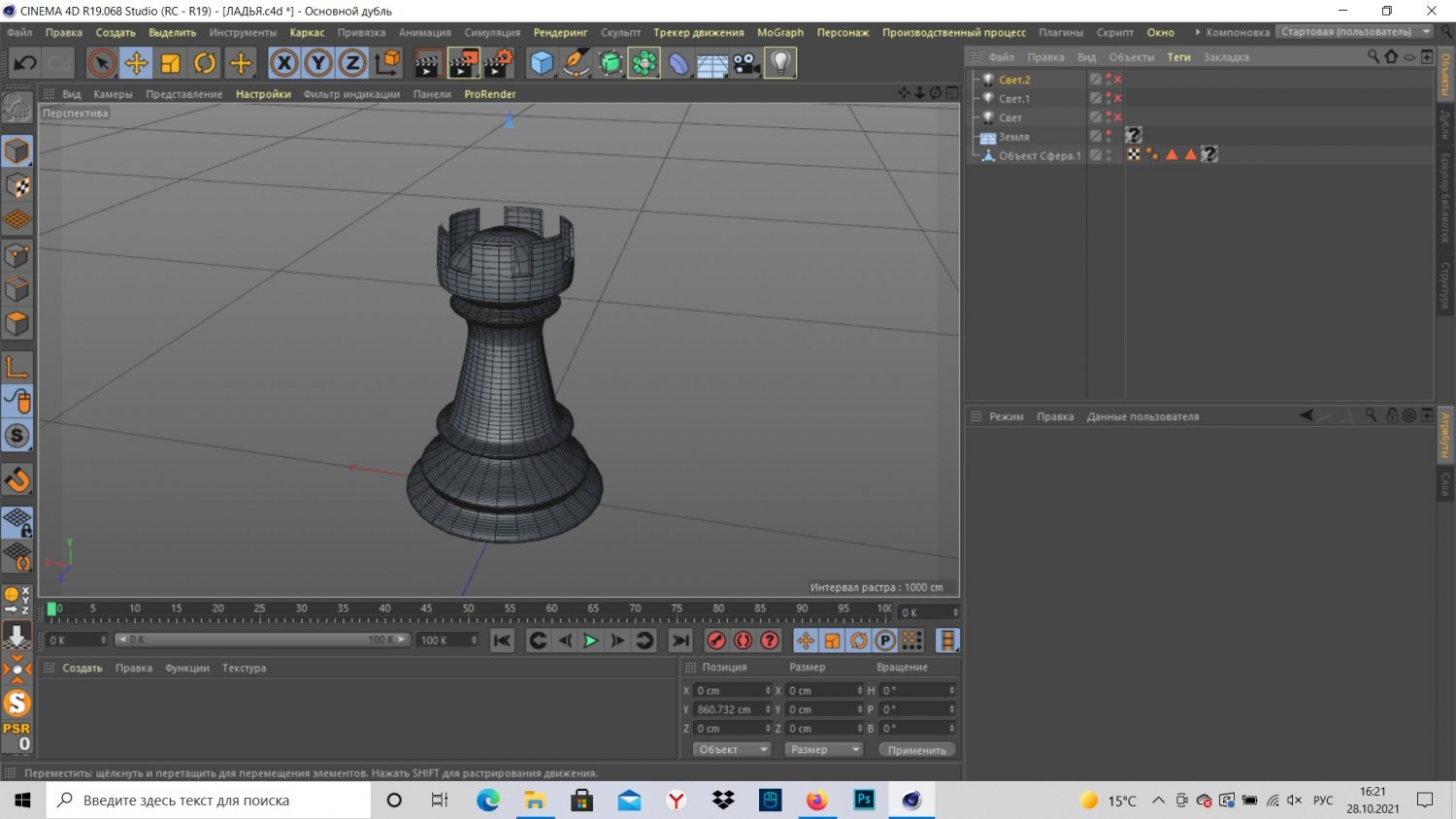Toggle Autokeying red button
Image resolution: width=1456 pixels, height=819 pixels.
pyautogui.click(x=744, y=640)
